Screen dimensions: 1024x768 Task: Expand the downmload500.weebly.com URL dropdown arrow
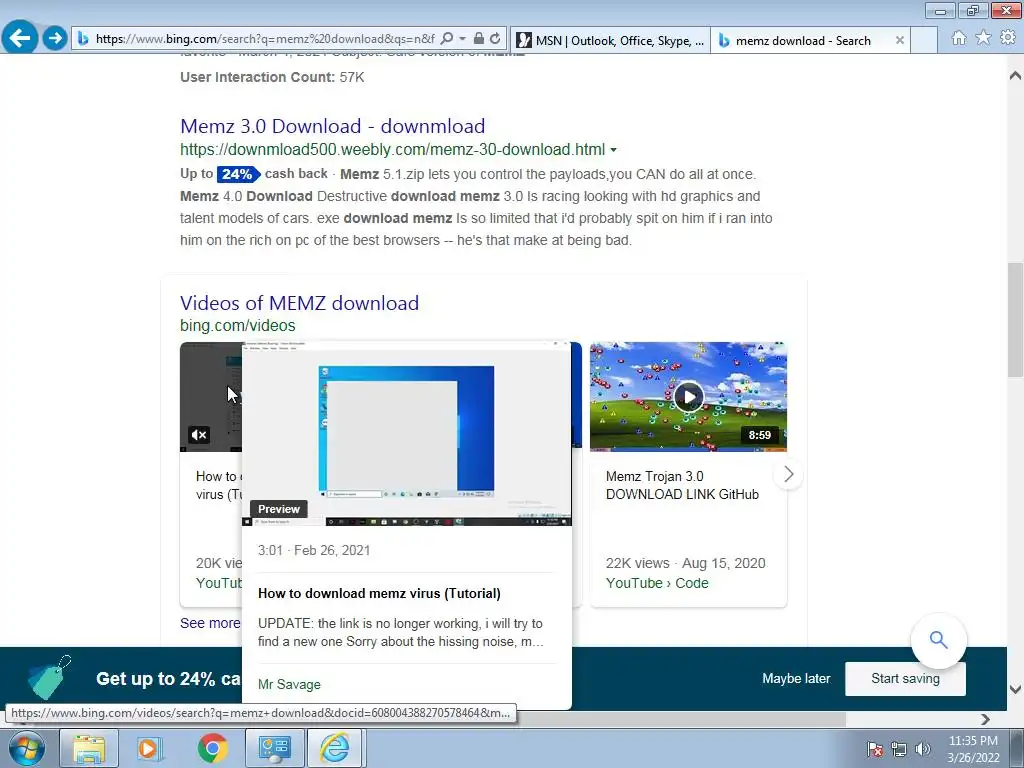tap(613, 150)
